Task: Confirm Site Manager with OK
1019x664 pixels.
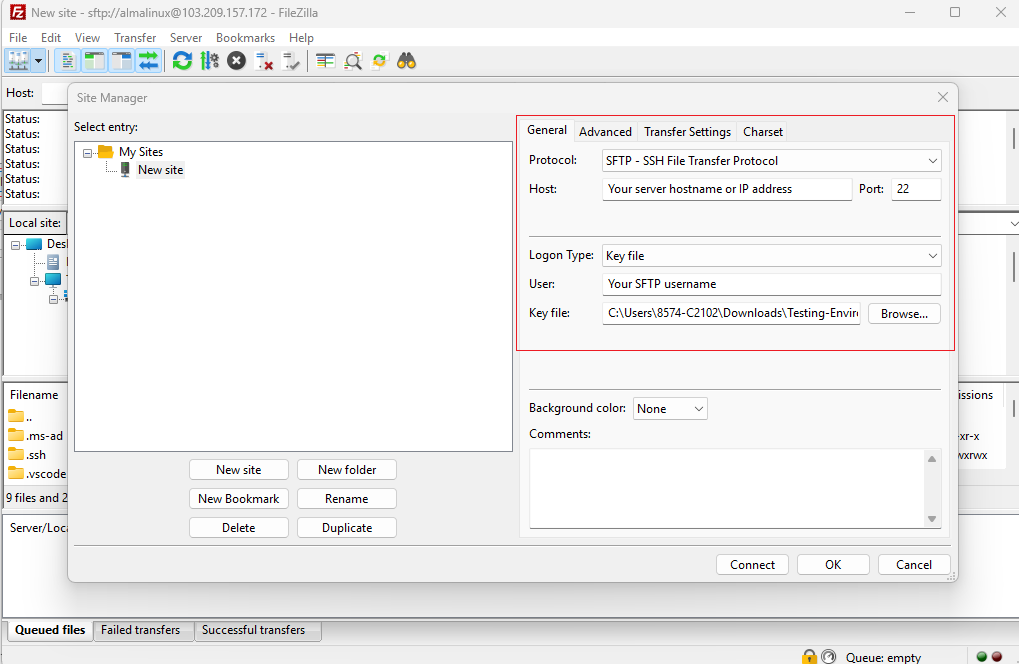Action: (x=833, y=565)
